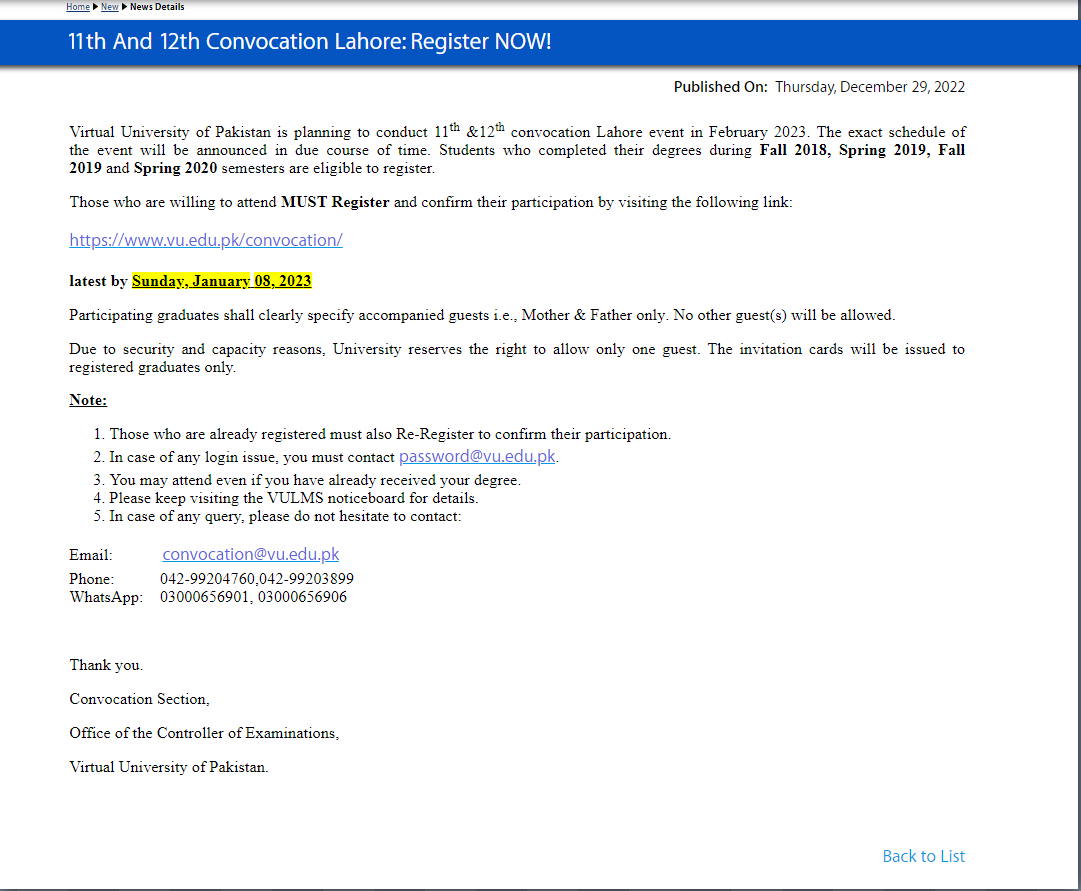Select note 1 about Re-Register to confirm participation
1081x891 pixels.
[x=390, y=434]
